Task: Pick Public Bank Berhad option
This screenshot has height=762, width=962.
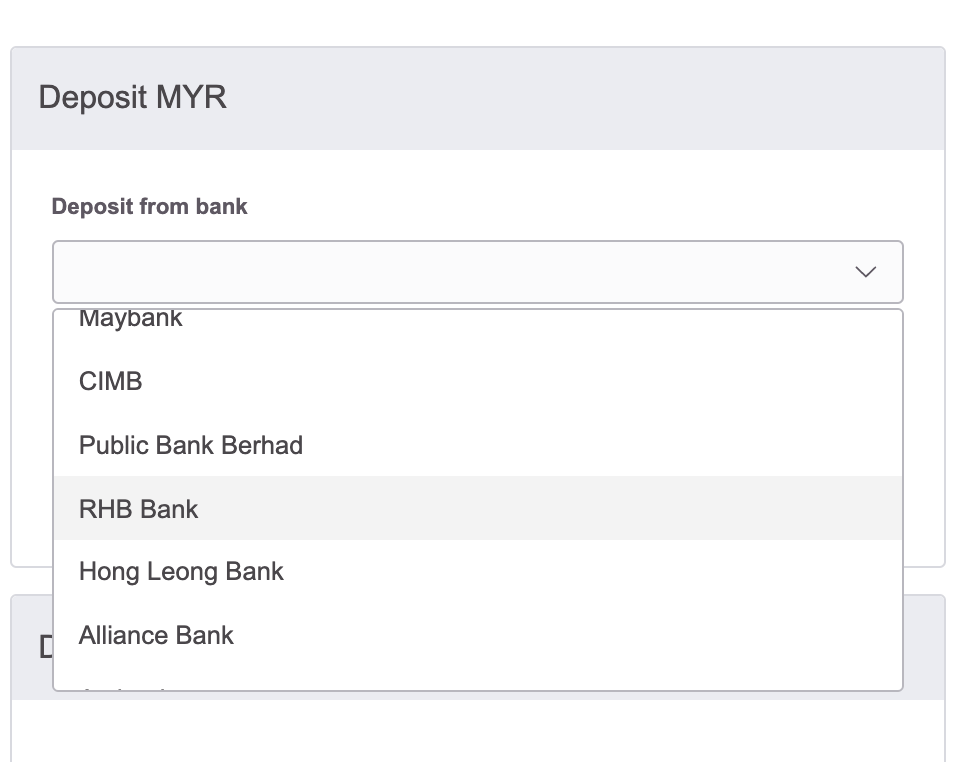Action: point(477,445)
